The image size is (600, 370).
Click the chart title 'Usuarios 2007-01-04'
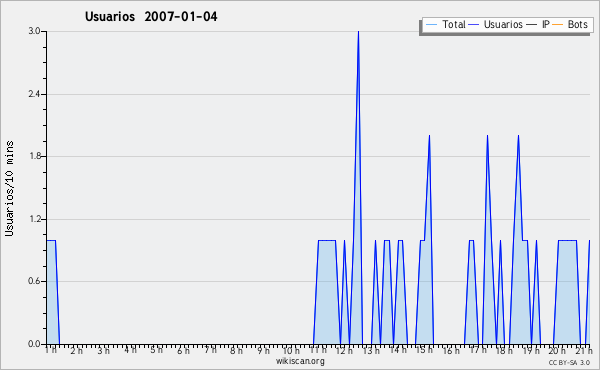pyautogui.click(x=151, y=17)
